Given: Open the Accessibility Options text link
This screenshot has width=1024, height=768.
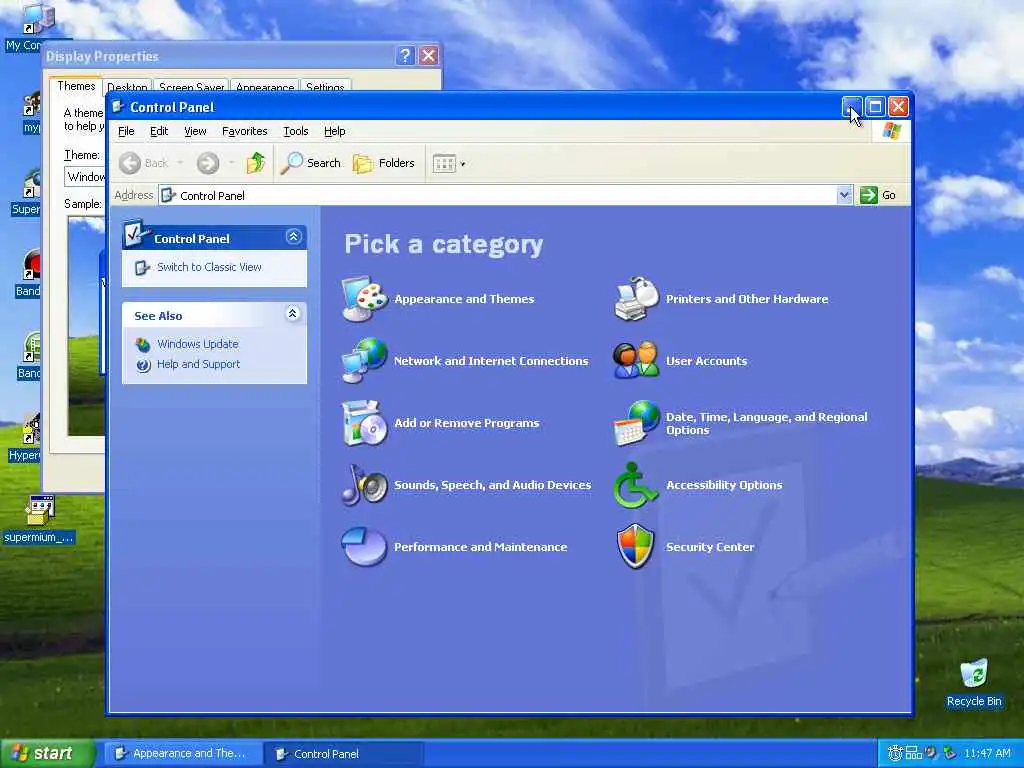Looking at the screenshot, I should click(x=724, y=485).
